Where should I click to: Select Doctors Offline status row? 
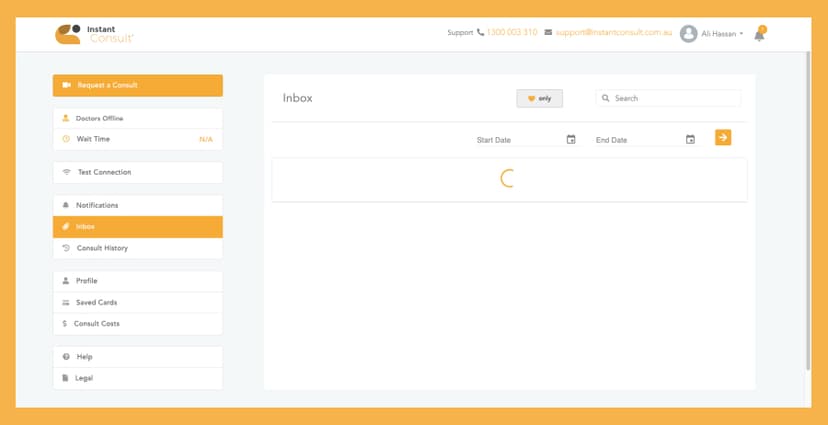click(138, 118)
